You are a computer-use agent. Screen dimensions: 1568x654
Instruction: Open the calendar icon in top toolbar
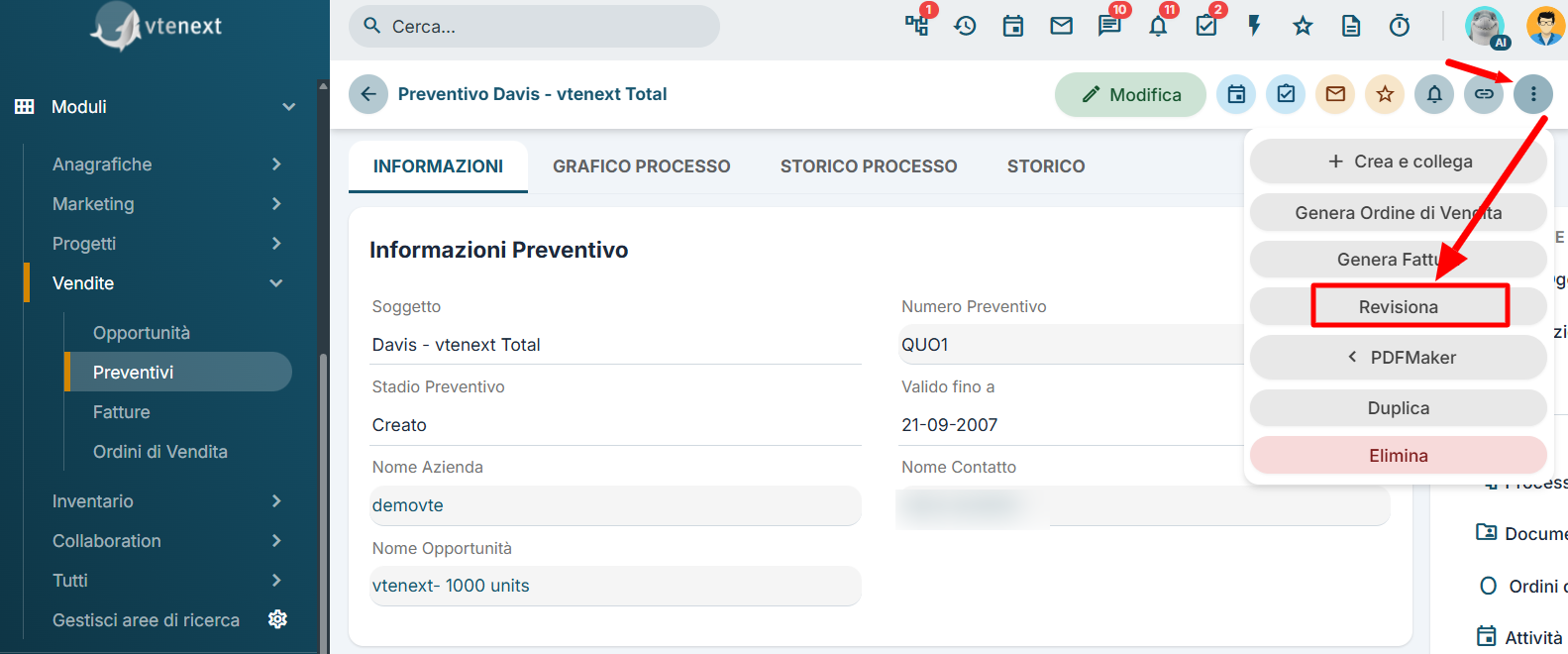[x=1012, y=26]
